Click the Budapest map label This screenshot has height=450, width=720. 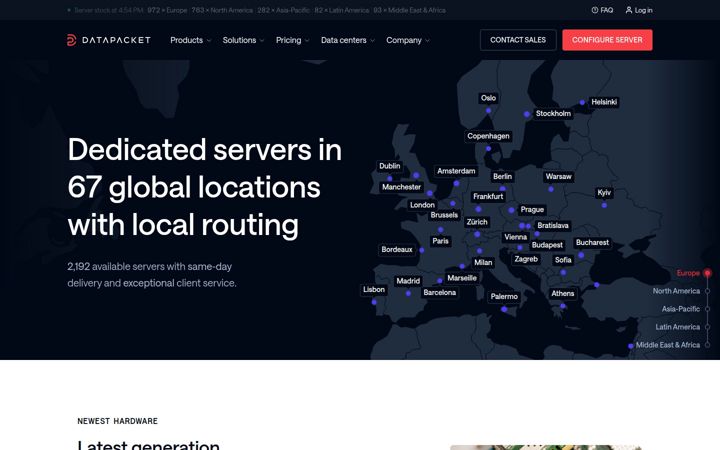(x=547, y=245)
